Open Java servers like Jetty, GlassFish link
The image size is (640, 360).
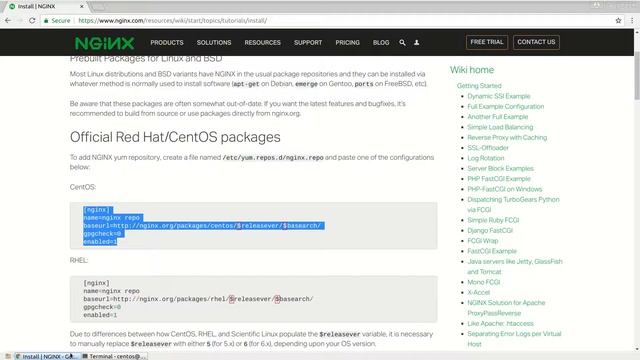click(515, 267)
